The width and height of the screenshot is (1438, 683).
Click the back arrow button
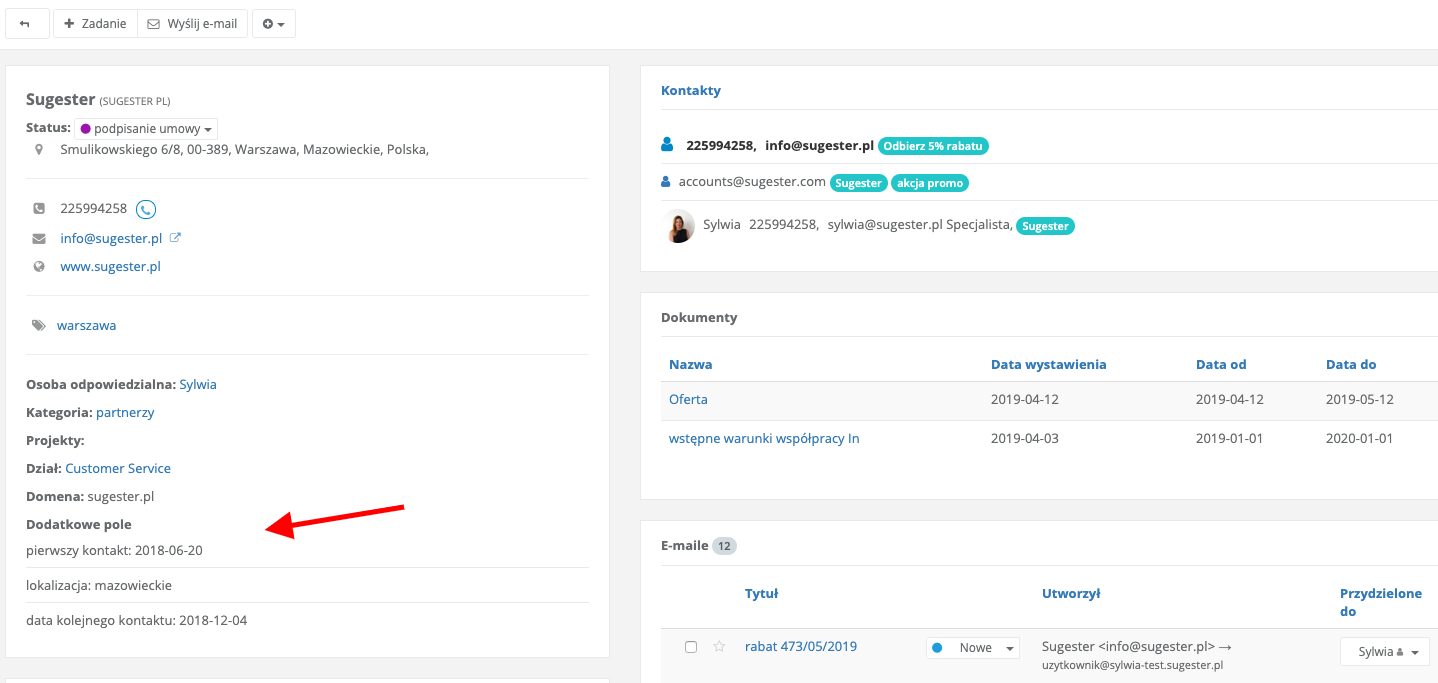pyautogui.click(x=25, y=24)
